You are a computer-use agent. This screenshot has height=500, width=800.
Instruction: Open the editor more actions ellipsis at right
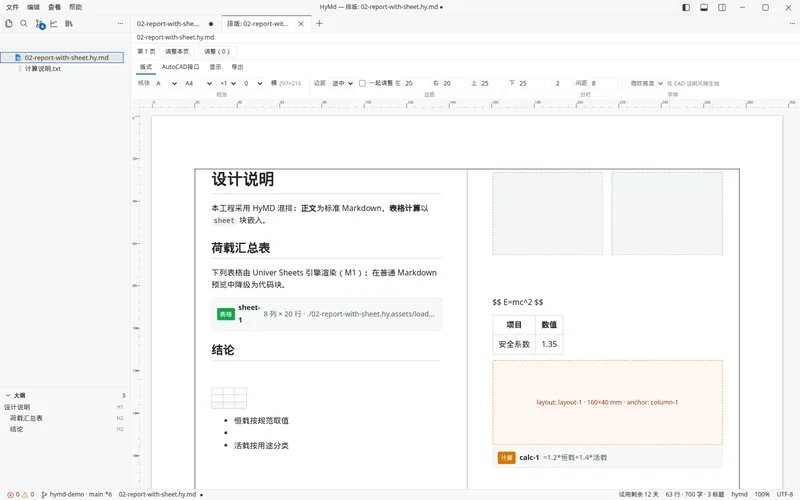(x=792, y=23)
